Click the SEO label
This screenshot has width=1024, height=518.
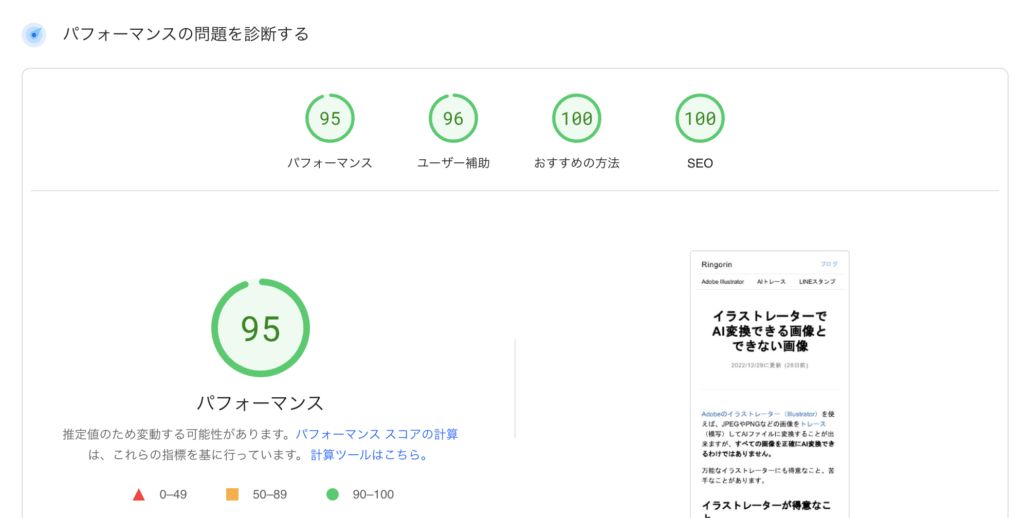700,163
